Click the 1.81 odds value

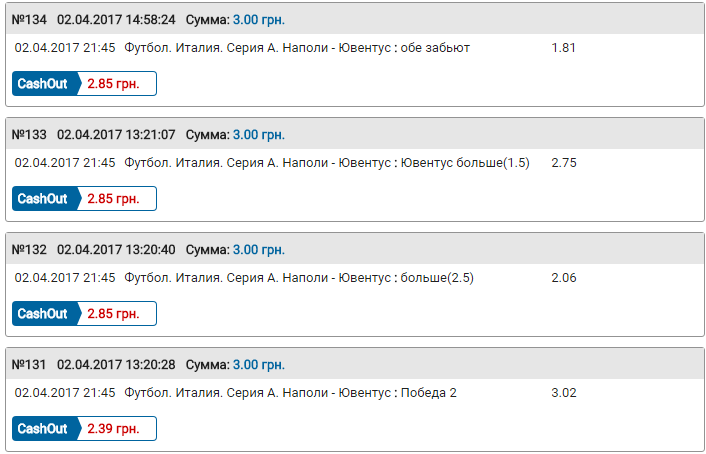[564, 48]
